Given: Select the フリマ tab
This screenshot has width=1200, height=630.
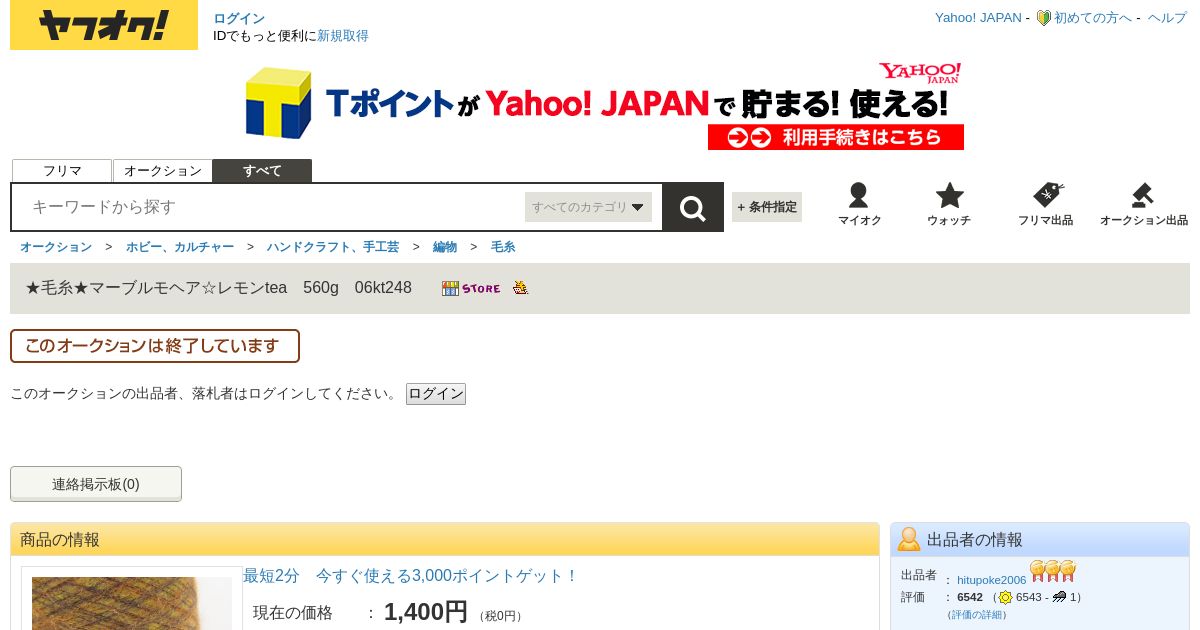Looking at the screenshot, I should pos(62,171).
